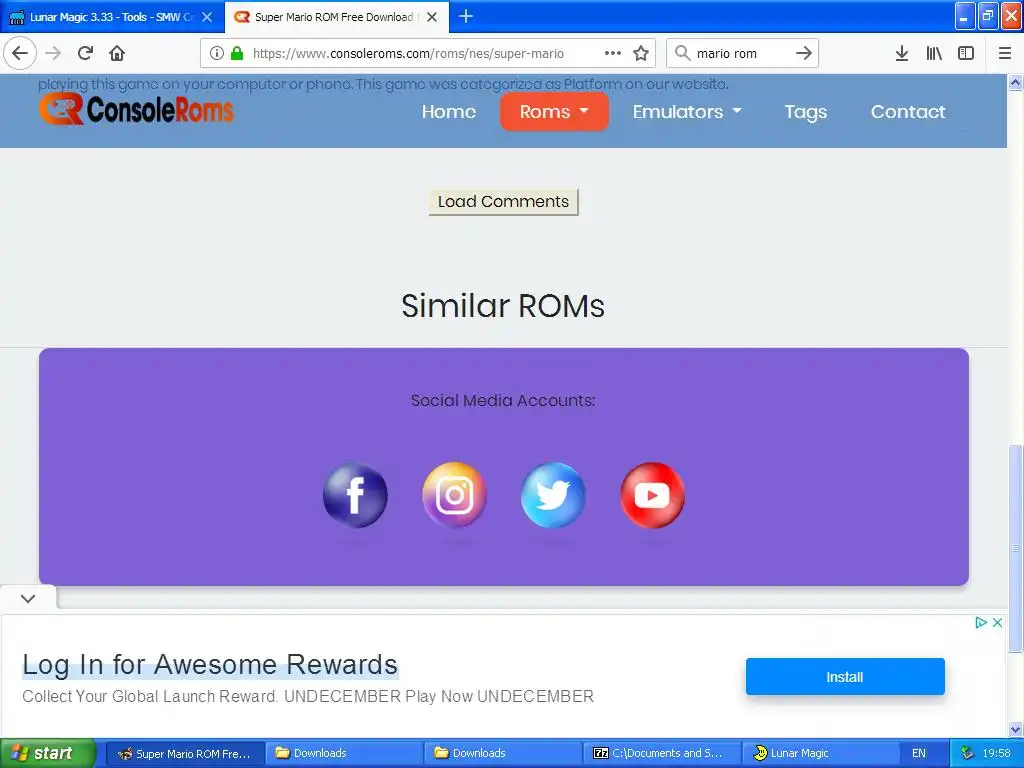Close the ad with the X icon
This screenshot has width=1024, height=768.
click(997, 622)
